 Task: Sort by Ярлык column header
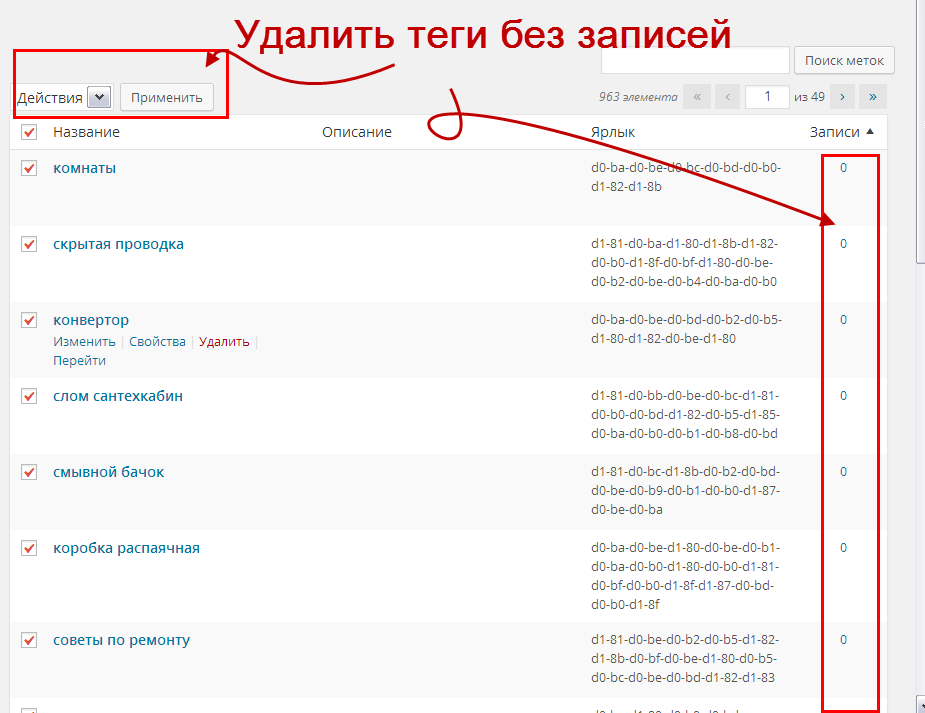pos(613,132)
